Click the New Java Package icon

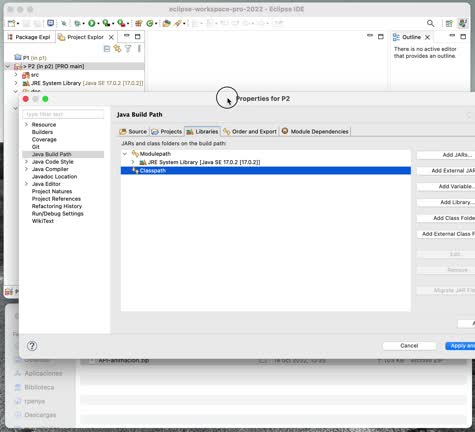(139, 23)
